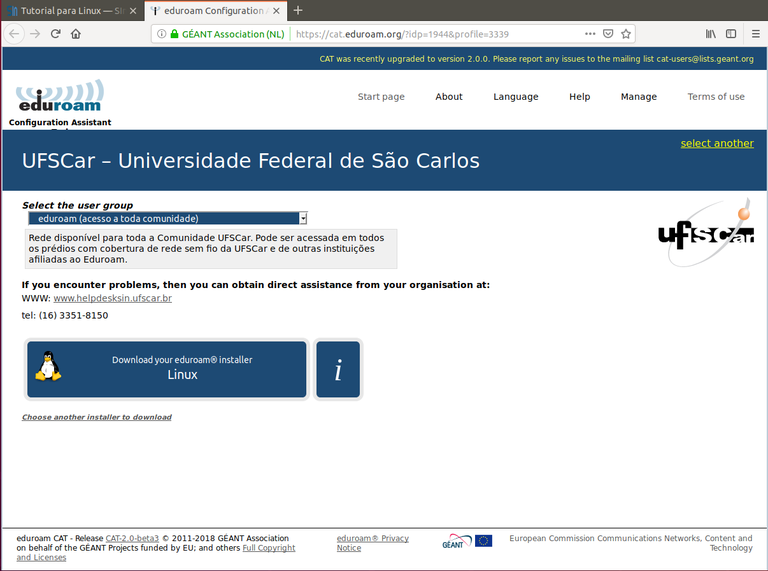Click the 'Rede disponível' description text

pos(206,248)
